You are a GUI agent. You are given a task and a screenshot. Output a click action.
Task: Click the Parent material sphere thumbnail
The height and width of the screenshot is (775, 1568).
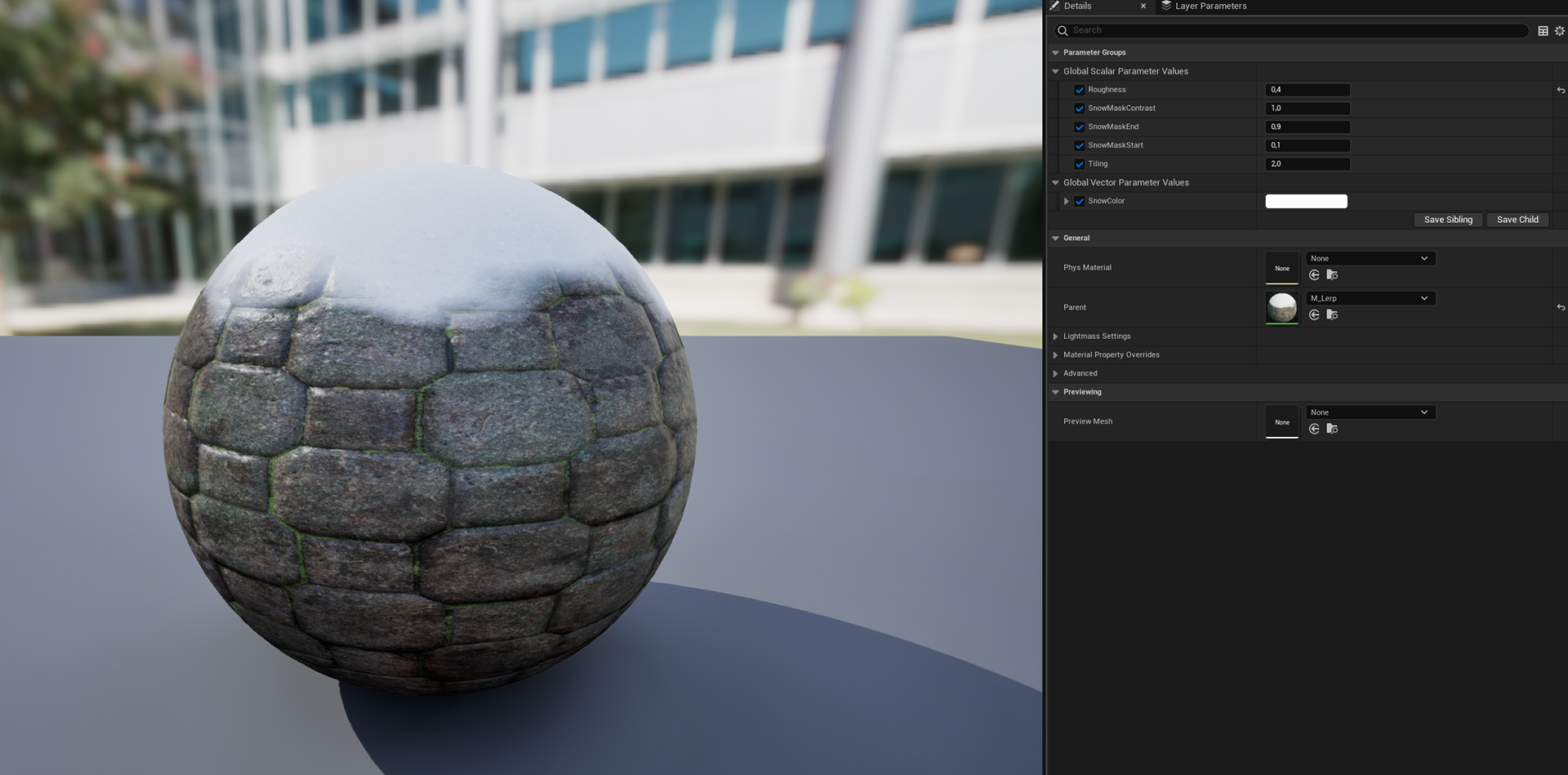tap(1282, 308)
